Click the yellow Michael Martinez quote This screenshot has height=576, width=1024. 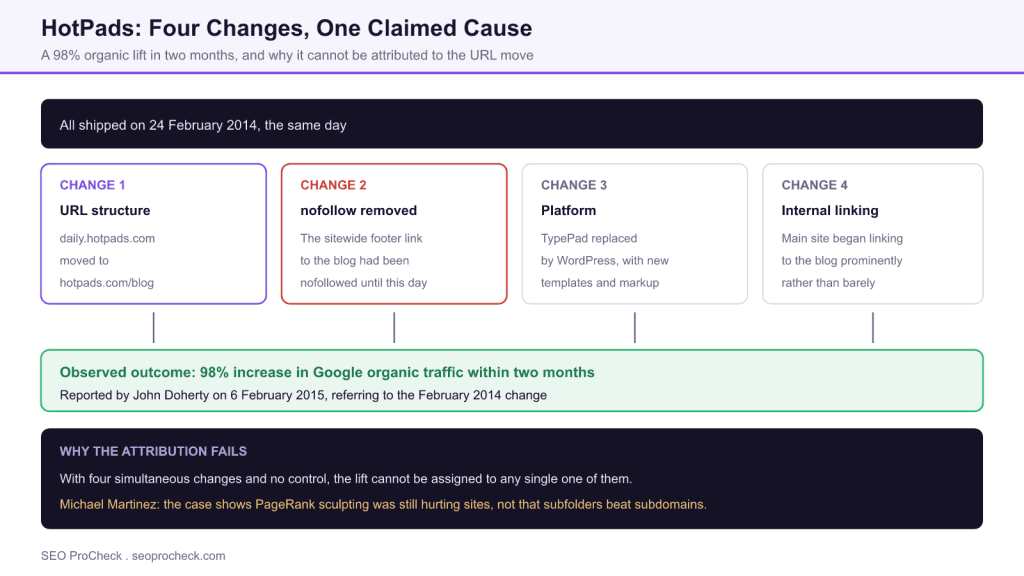(383, 504)
